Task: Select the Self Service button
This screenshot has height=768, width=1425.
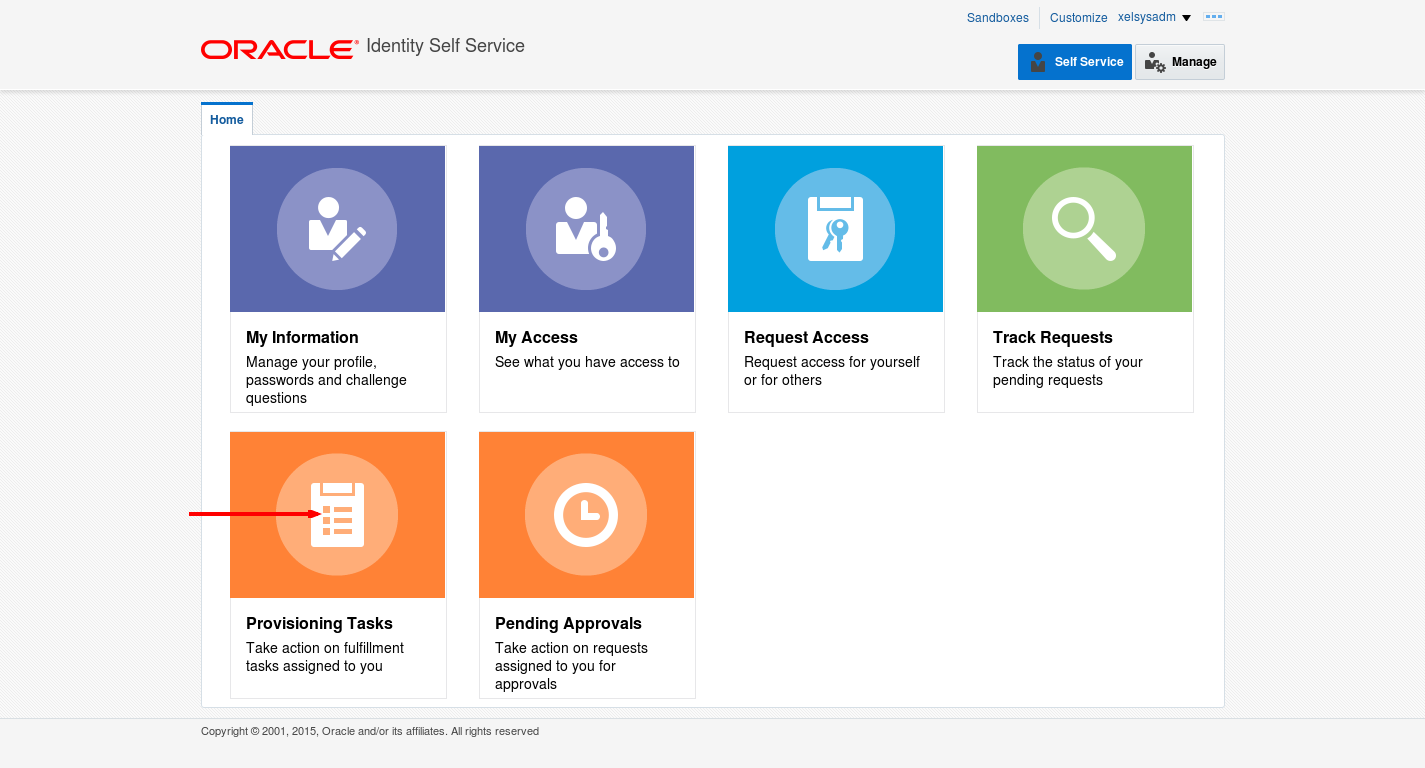Action: click(x=1074, y=61)
